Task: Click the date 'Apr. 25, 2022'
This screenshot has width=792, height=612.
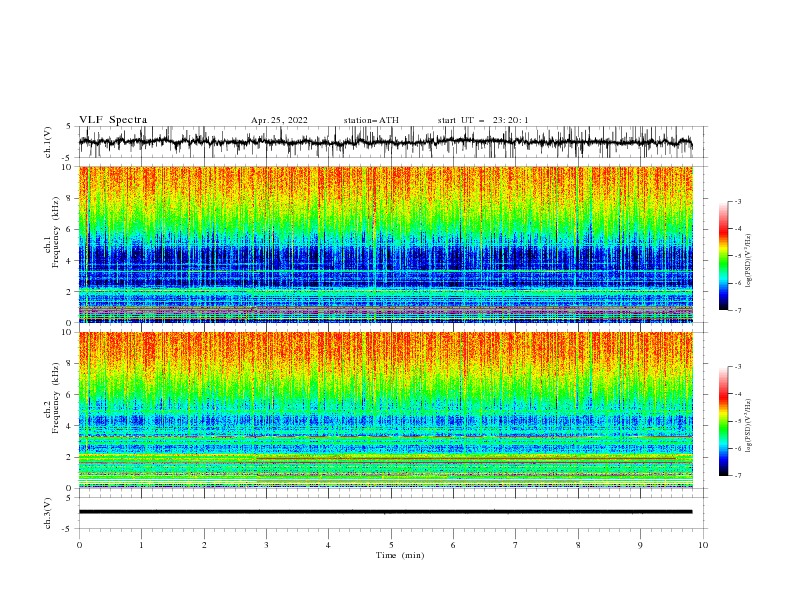Action: point(279,120)
